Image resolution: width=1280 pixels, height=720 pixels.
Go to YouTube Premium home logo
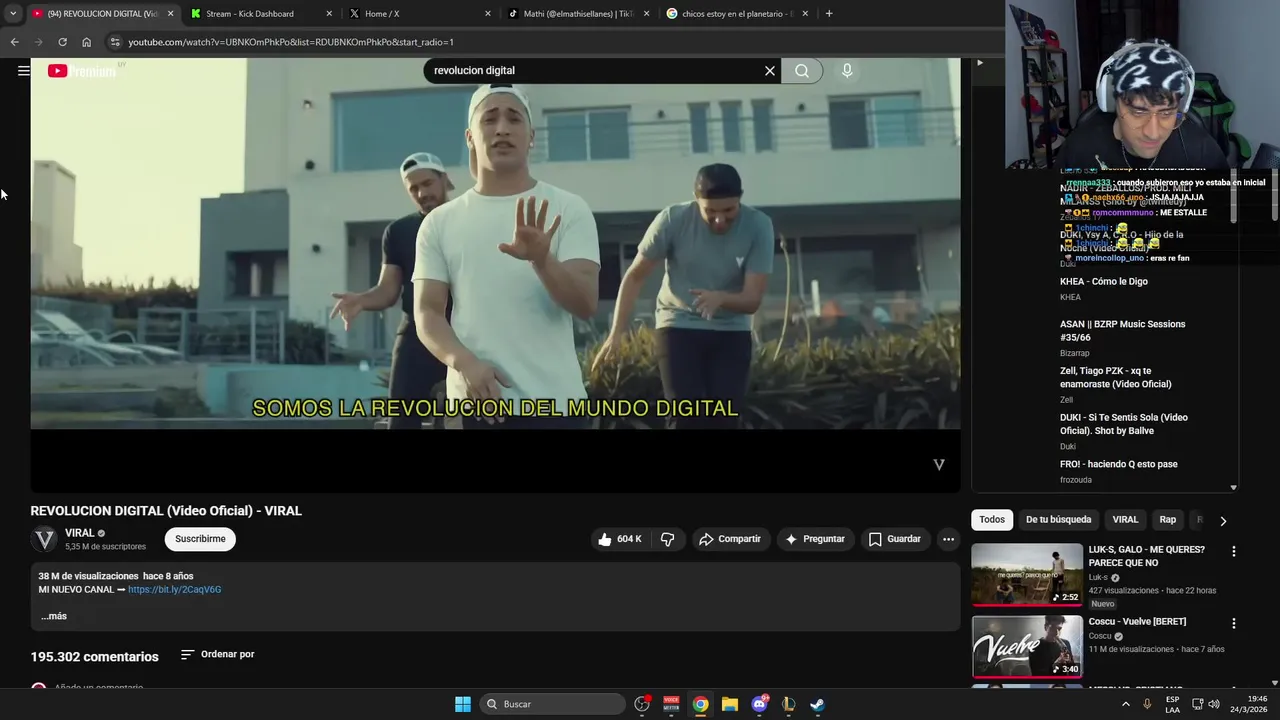[x=82, y=71]
